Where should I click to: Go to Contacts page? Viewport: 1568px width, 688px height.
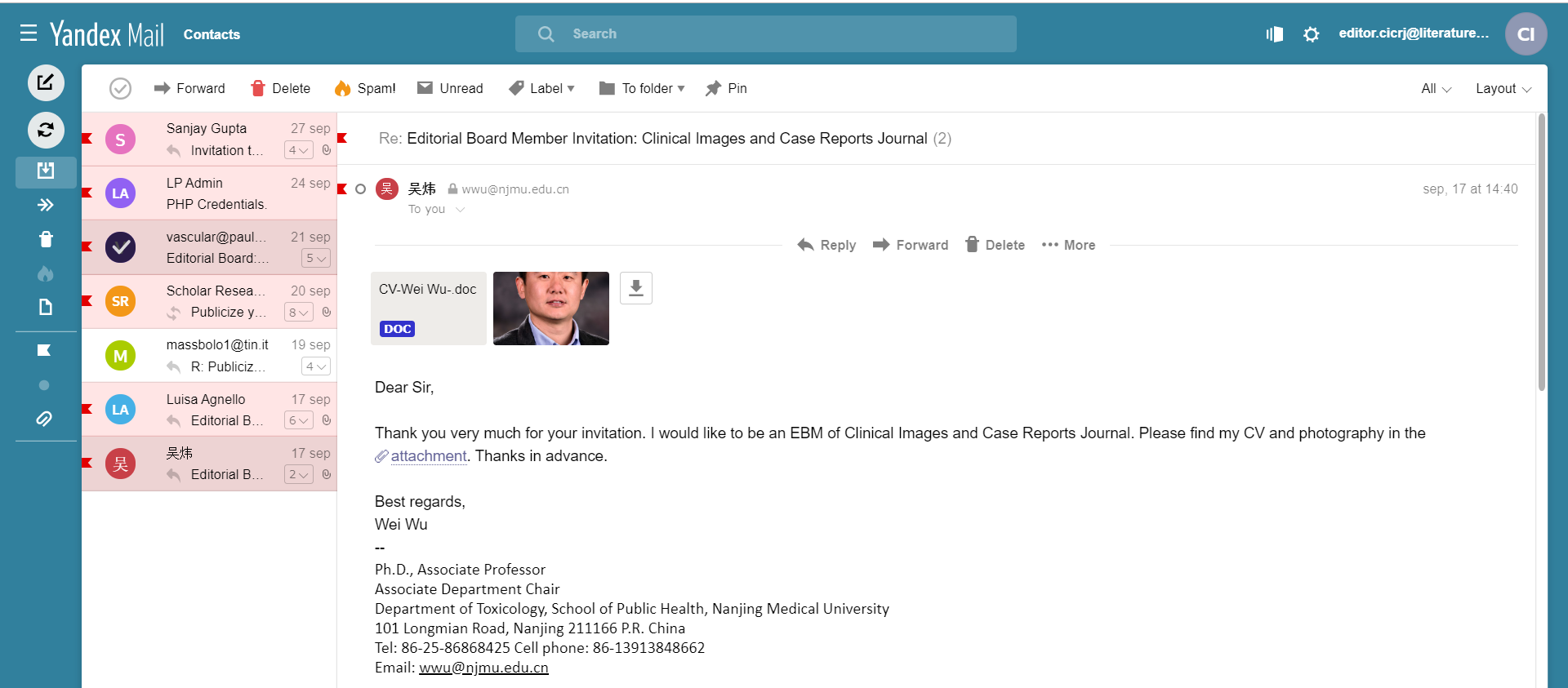click(x=212, y=34)
